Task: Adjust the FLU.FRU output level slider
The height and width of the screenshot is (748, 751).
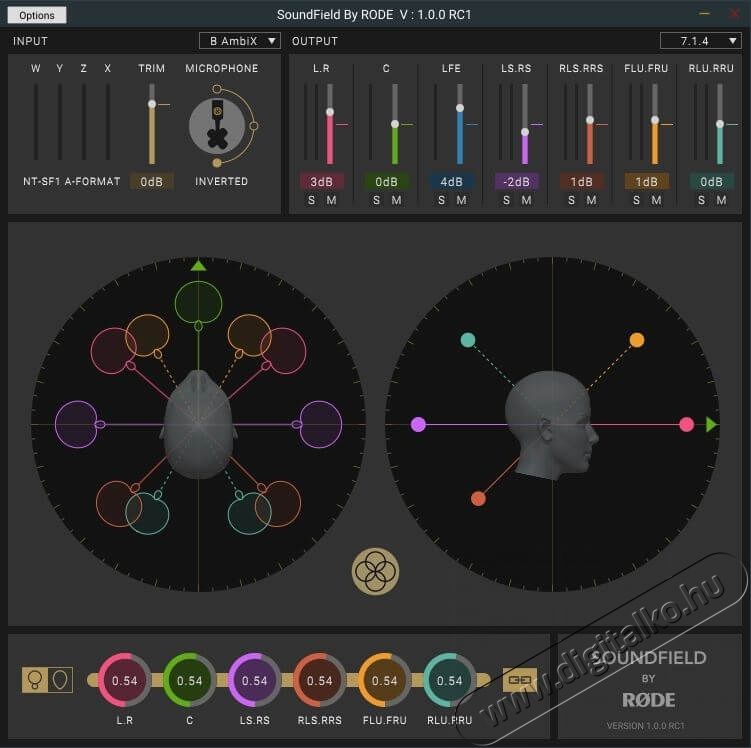Action: (655, 120)
